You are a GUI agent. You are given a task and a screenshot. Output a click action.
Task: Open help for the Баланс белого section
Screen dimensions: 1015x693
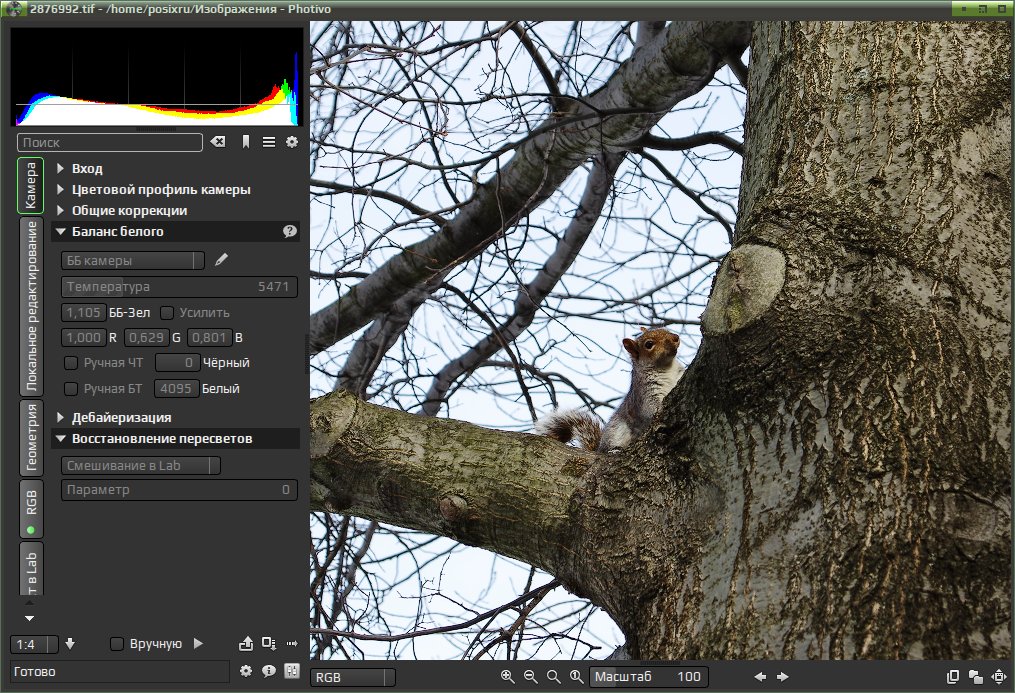290,231
